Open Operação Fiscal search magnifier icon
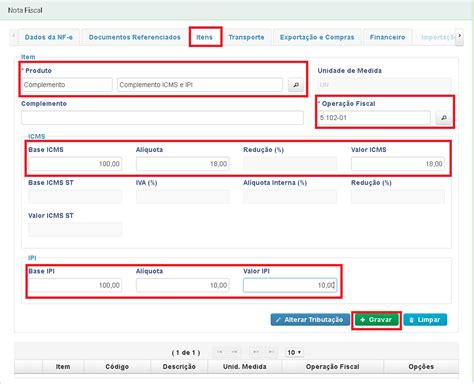The height and width of the screenshot is (384, 474). tap(444, 118)
